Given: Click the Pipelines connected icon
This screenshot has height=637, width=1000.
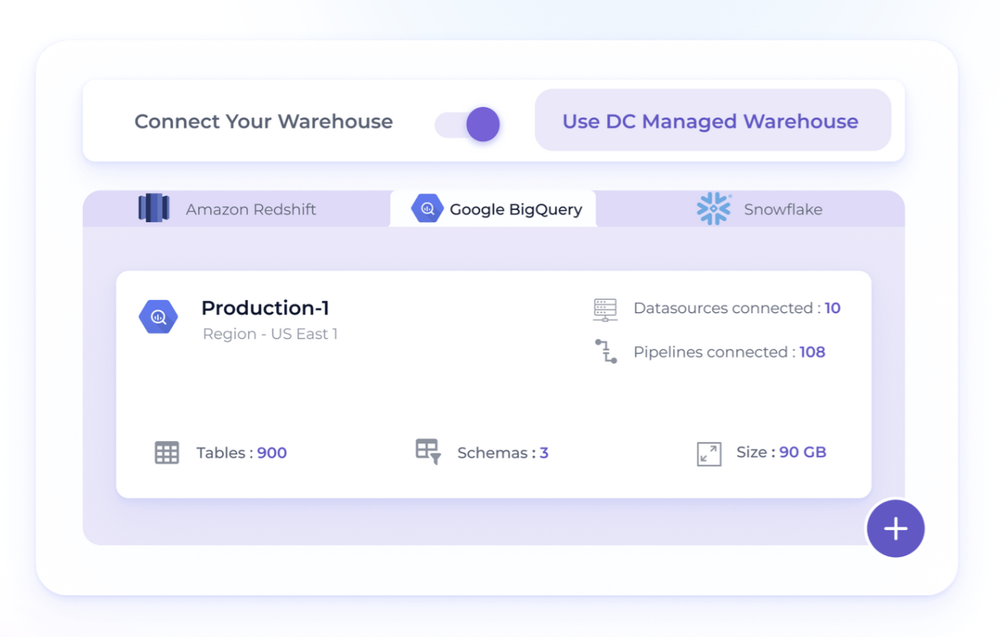Looking at the screenshot, I should click(606, 351).
